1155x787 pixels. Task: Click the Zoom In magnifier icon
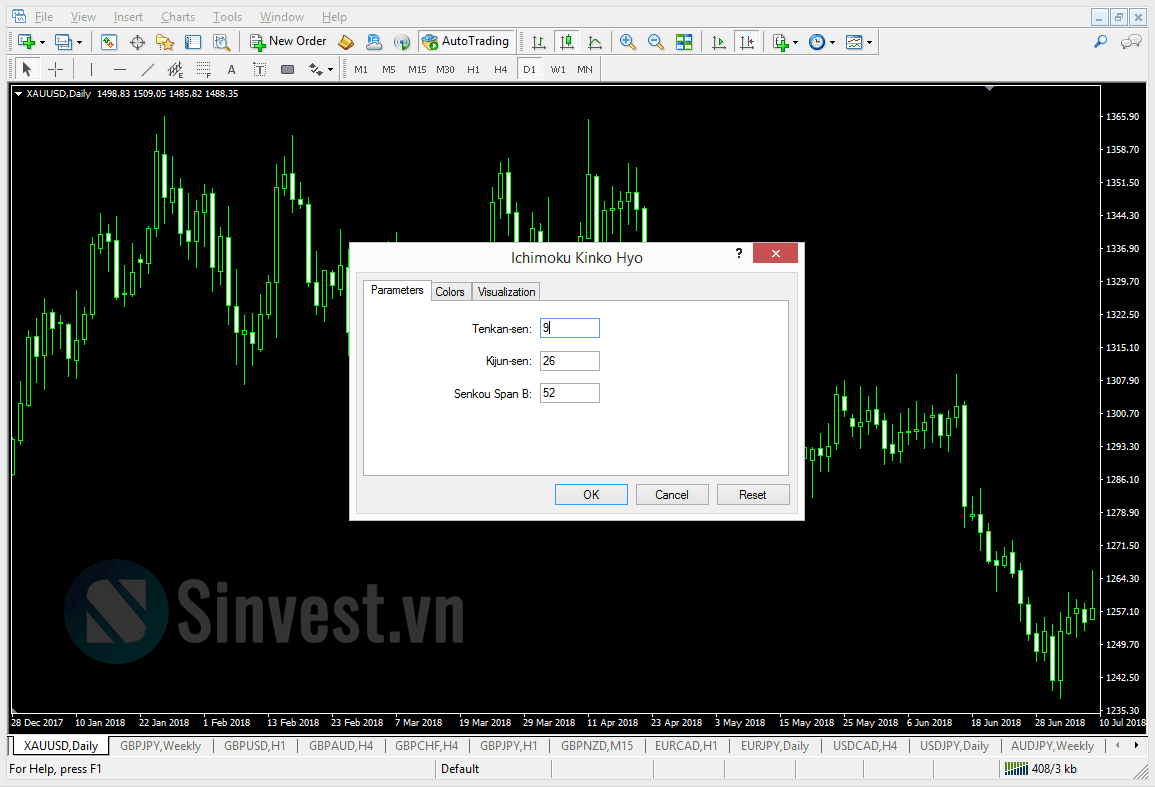627,42
